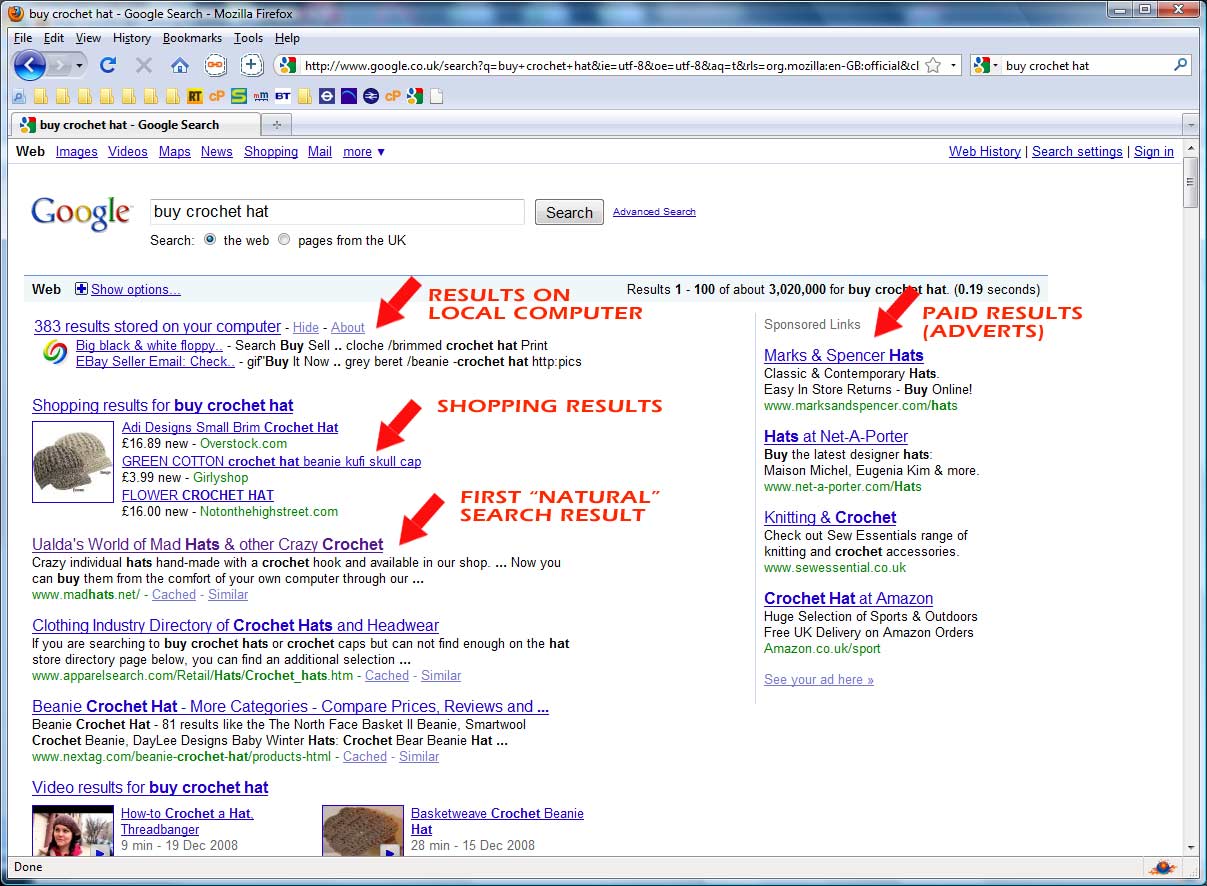1207x886 pixels.
Task: Click the crochet hat product thumbnail
Action: pos(72,461)
